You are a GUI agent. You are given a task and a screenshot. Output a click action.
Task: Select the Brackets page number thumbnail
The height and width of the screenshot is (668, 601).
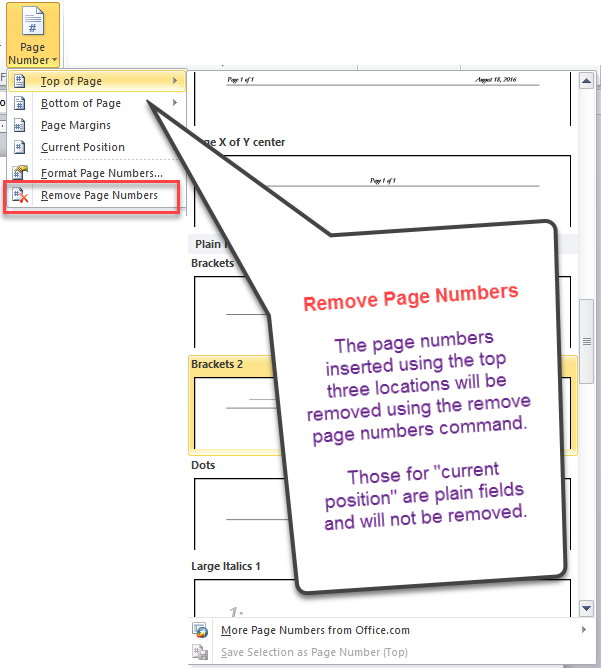click(383, 312)
